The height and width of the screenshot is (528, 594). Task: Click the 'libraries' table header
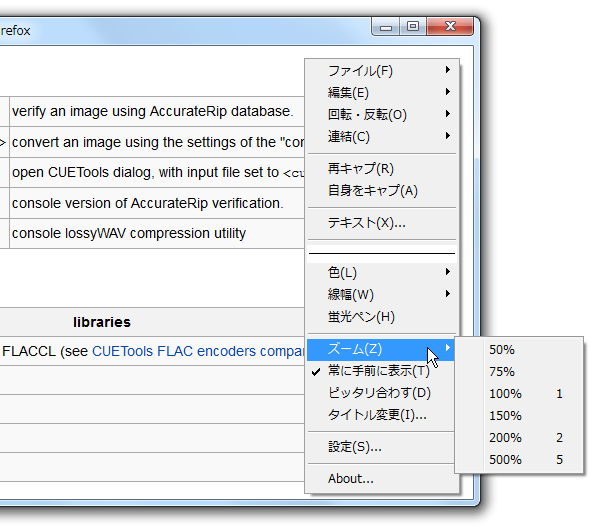pyautogui.click(x=102, y=322)
